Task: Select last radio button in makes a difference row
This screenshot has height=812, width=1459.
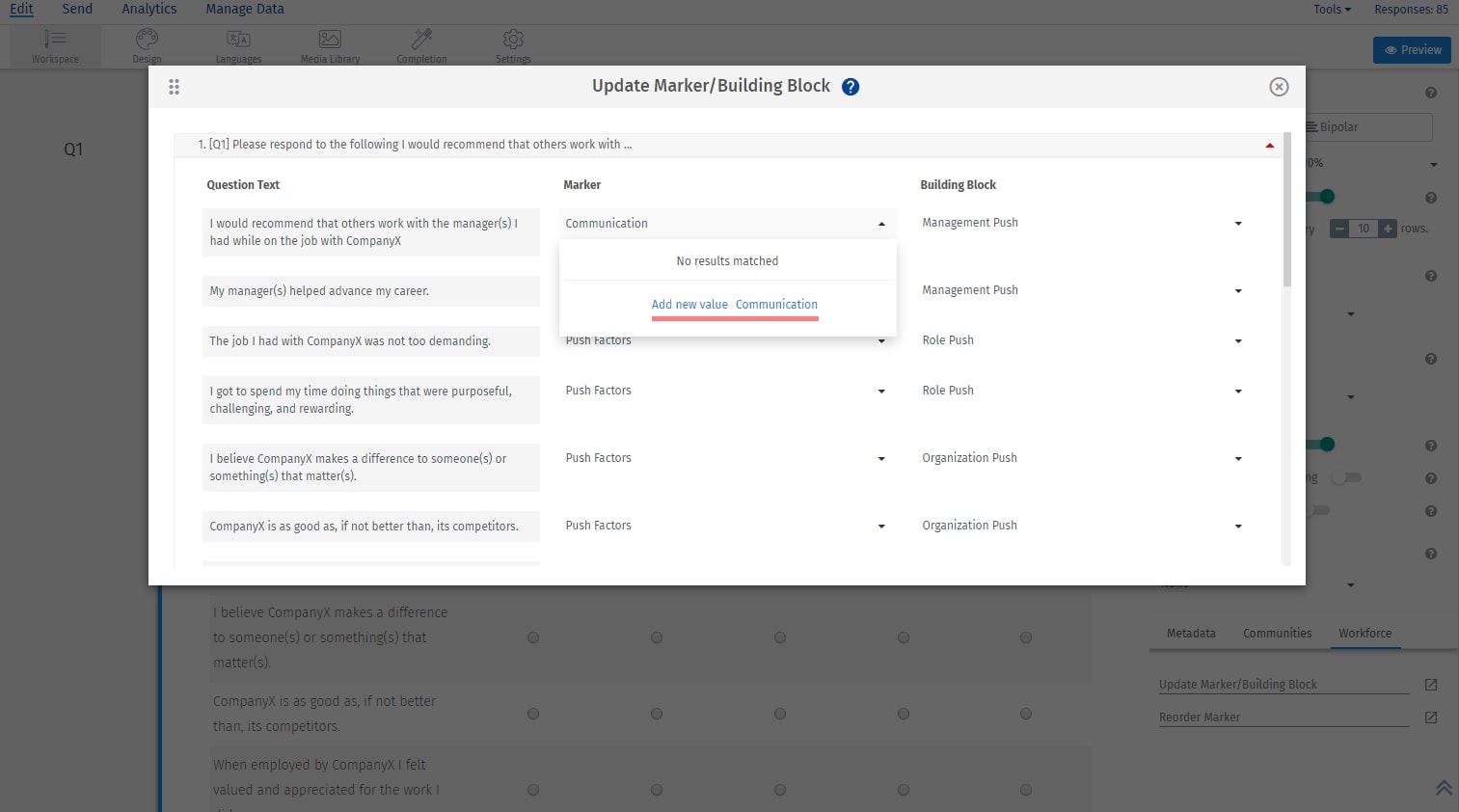Action: pos(1026,637)
